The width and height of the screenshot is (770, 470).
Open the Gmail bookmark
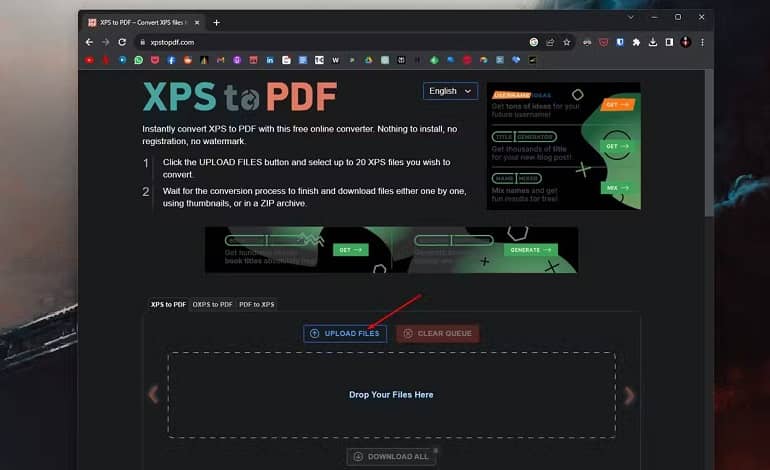click(x=220, y=60)
